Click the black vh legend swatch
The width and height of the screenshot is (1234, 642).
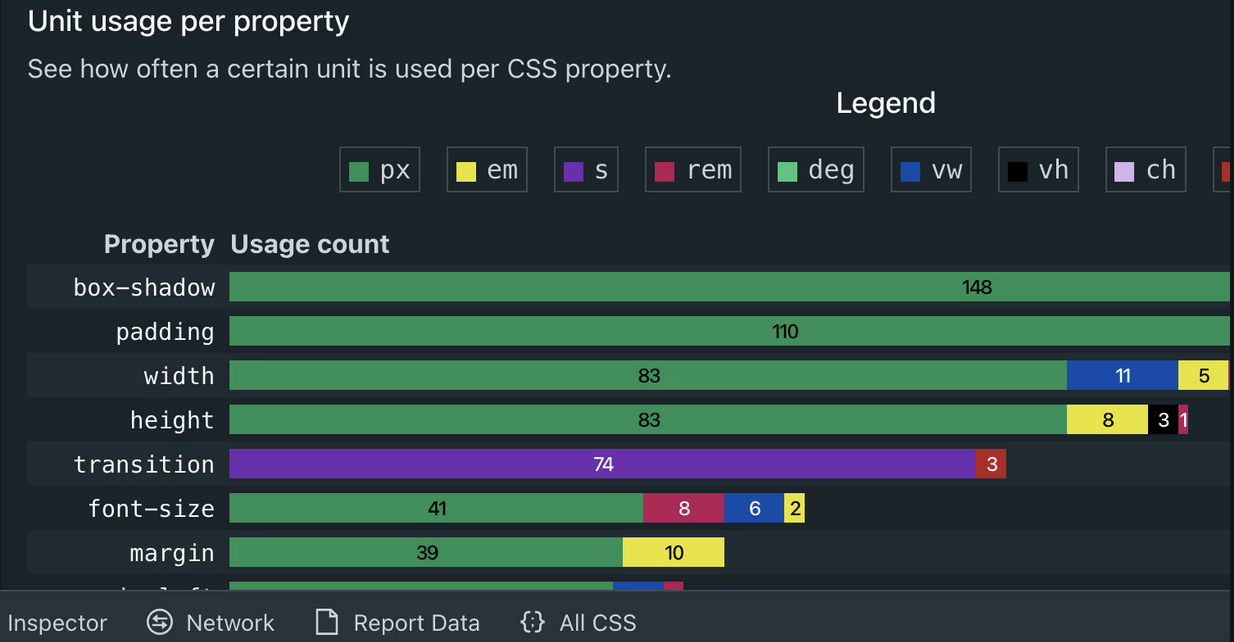pos(1018,171)
